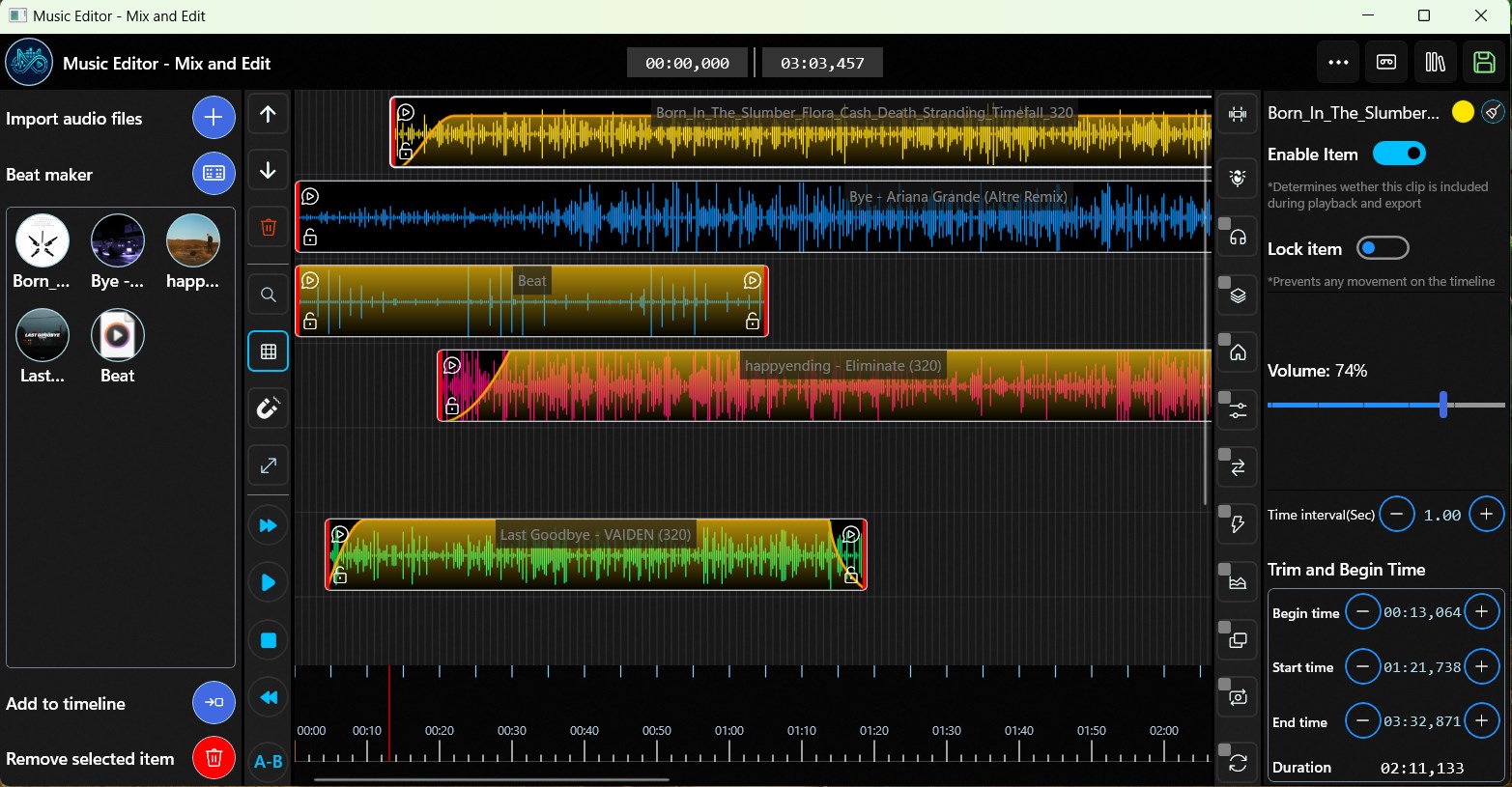Toggle Lock item to prevent timeline movement
The image size is (1512, 787).
point(1383,247)
